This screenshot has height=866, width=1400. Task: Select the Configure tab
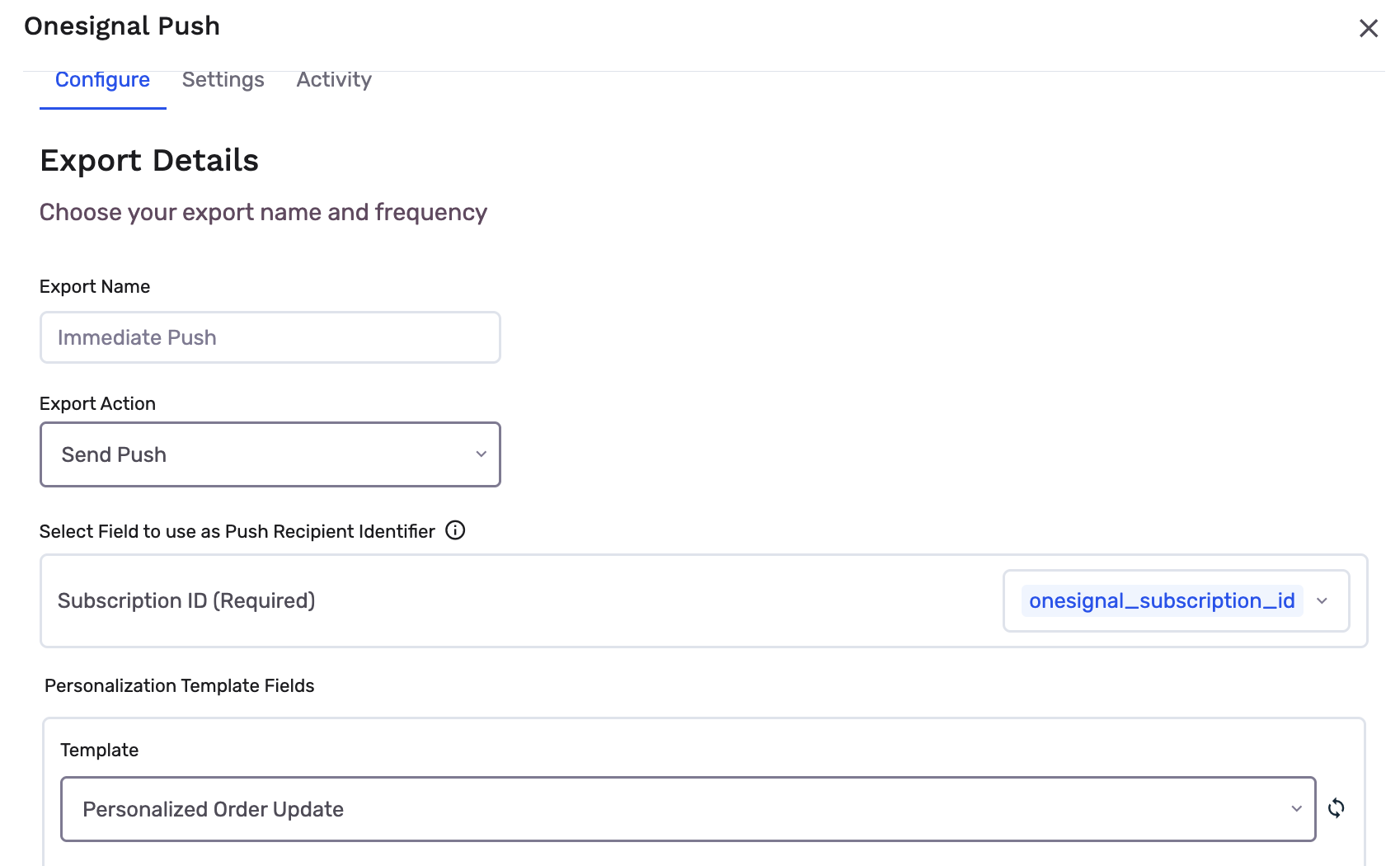point(102,79)
